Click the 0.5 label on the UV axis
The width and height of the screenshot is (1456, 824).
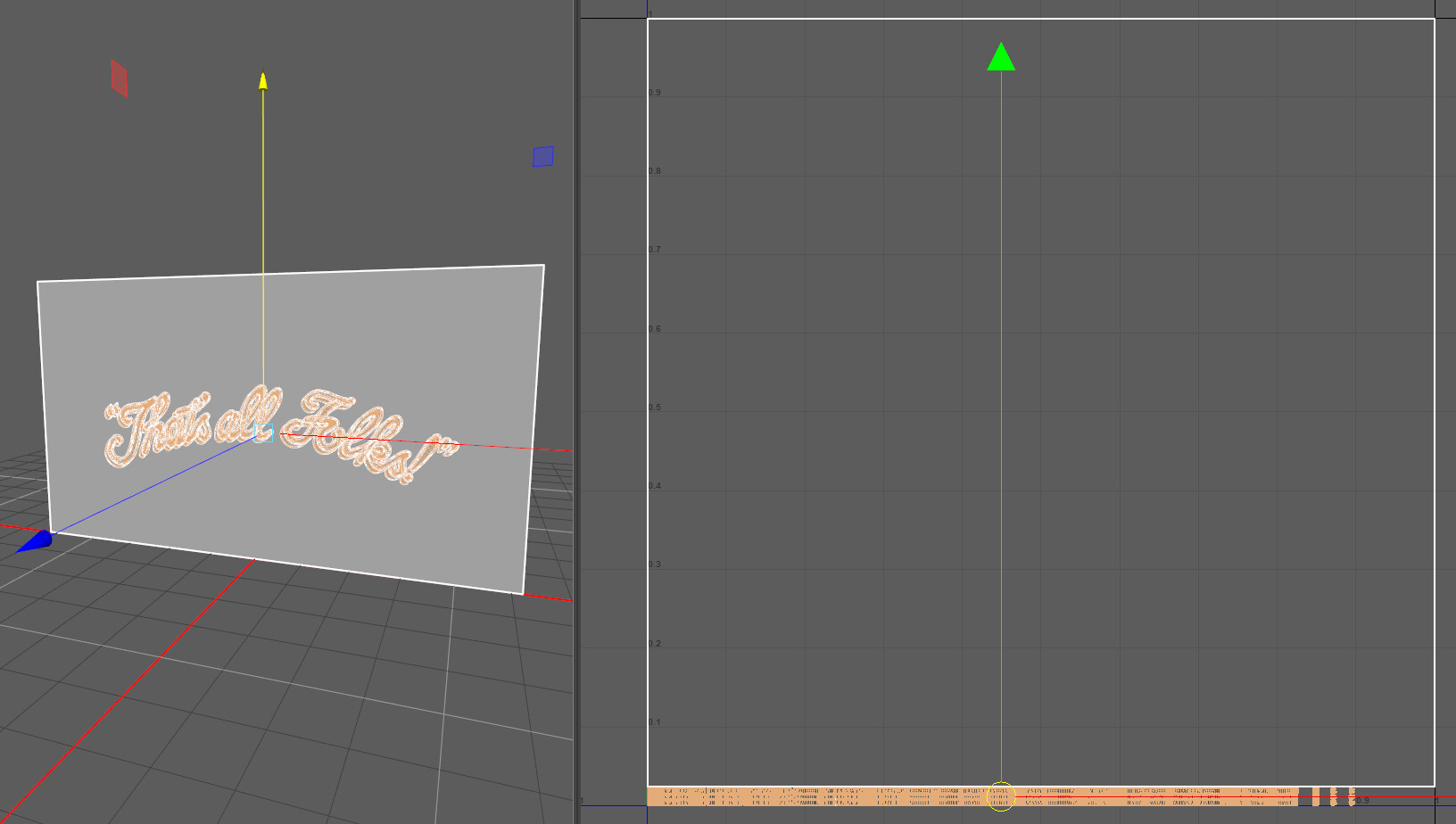pos(655,408)
